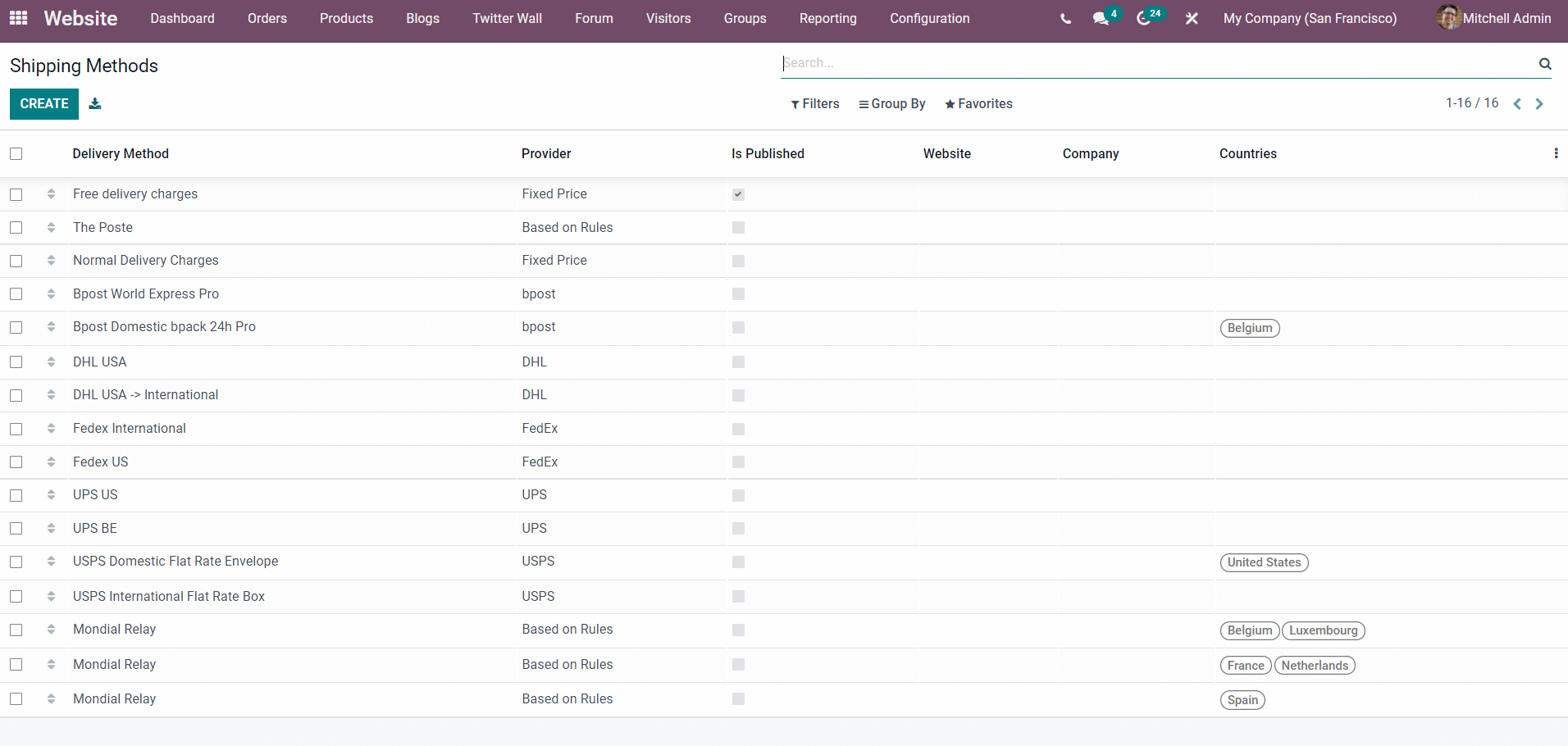Click the phone call icon in top bar
This screenshot has height=746, width=1568.
1065,18
